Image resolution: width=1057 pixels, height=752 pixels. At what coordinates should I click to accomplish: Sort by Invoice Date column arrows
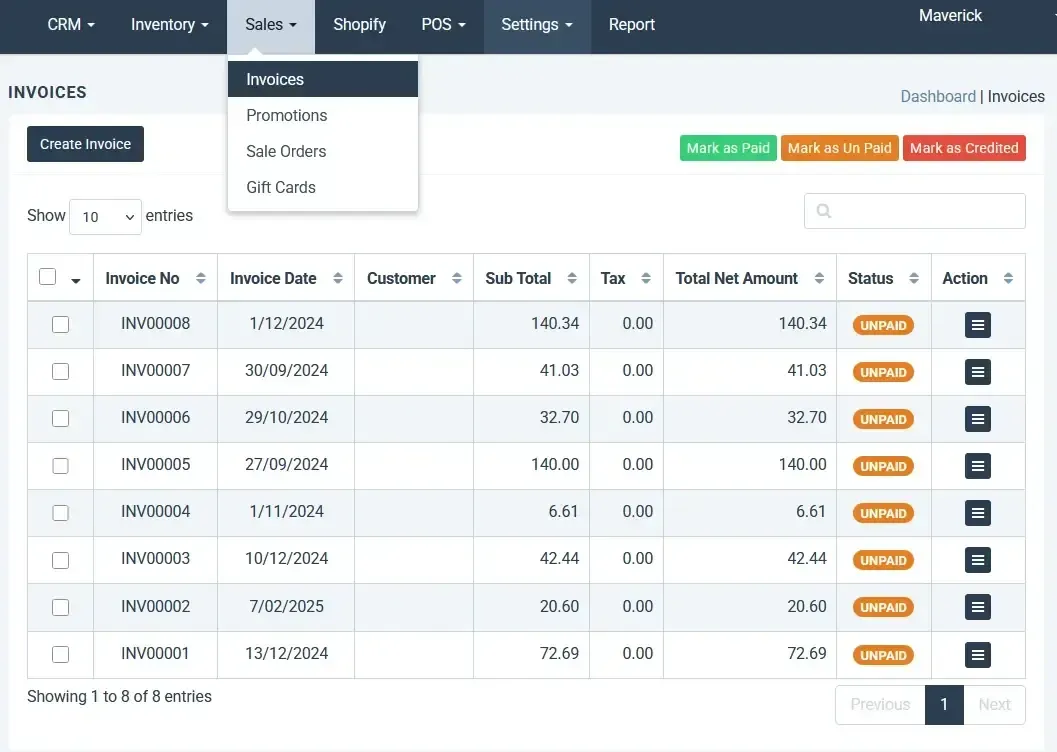pos(338,278)
